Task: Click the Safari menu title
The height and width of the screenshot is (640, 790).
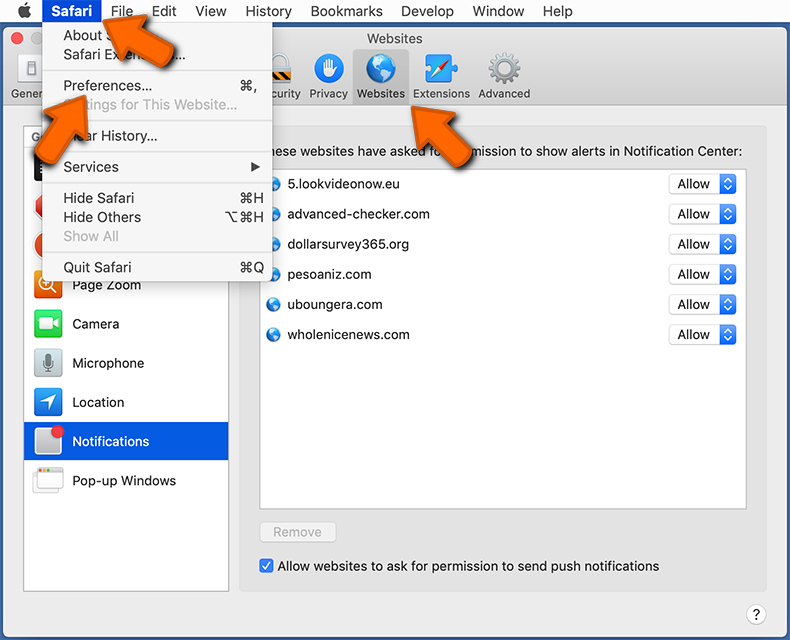Action: 72,11
